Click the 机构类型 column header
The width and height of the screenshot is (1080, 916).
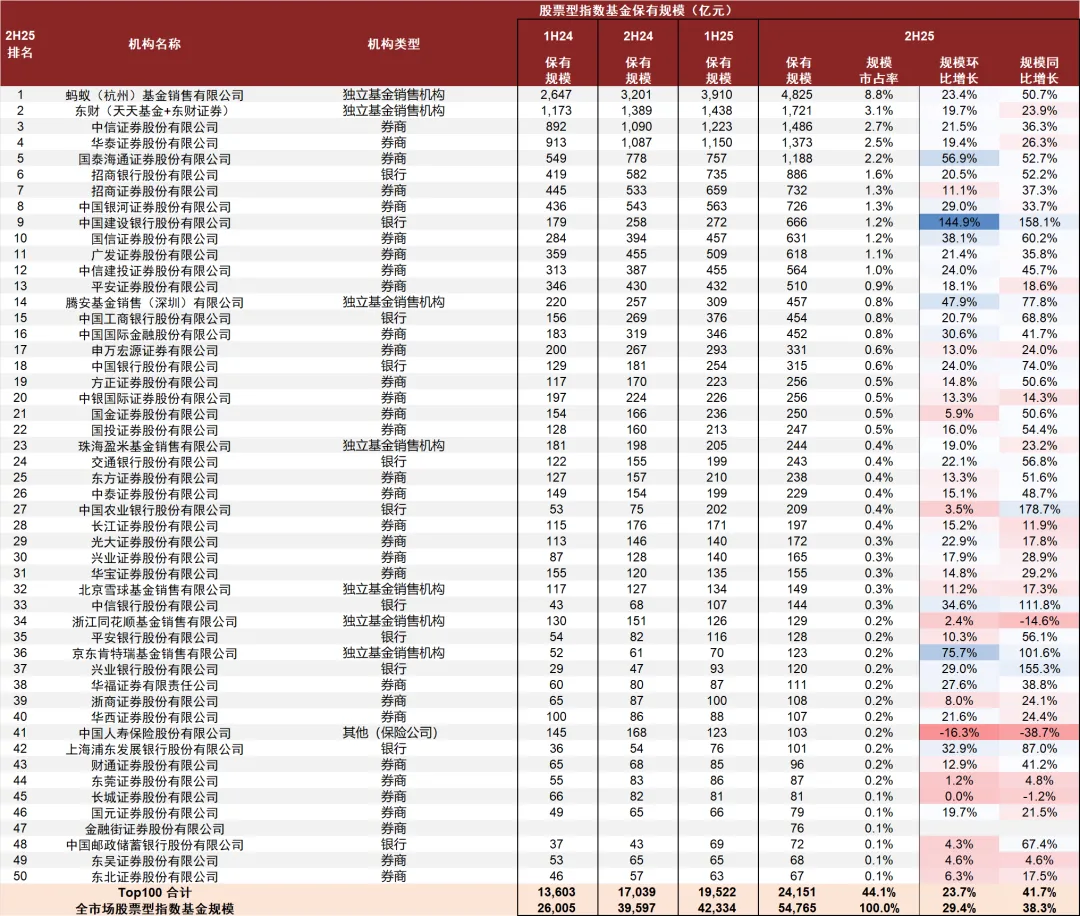coord(393,44)
